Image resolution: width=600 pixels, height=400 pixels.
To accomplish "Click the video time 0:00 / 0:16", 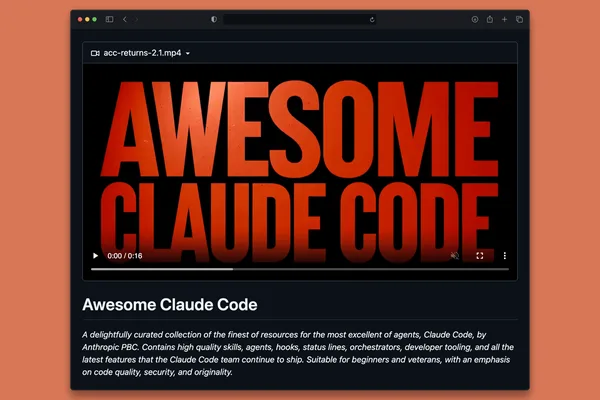I will pyautogui.click(x=125, y=256).
